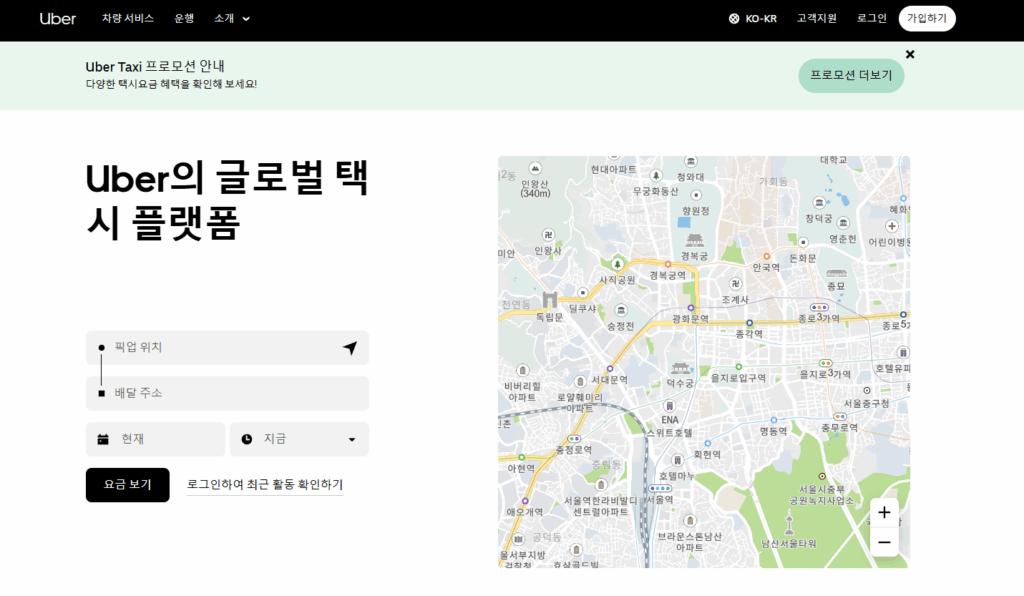The width and height of the screenshot is (1024, 596).
Task: Select the KO-KR language option
Action: pyautogui.click(x=761, y=19)
